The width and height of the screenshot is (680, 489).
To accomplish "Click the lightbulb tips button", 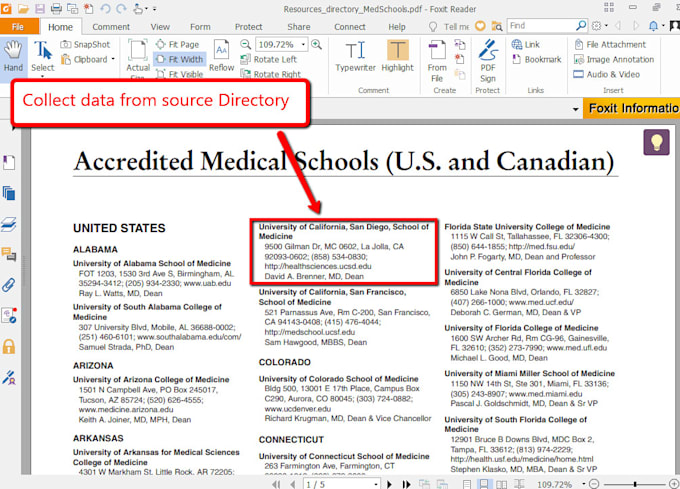I will pyautogui.click(x=656, y=142).
